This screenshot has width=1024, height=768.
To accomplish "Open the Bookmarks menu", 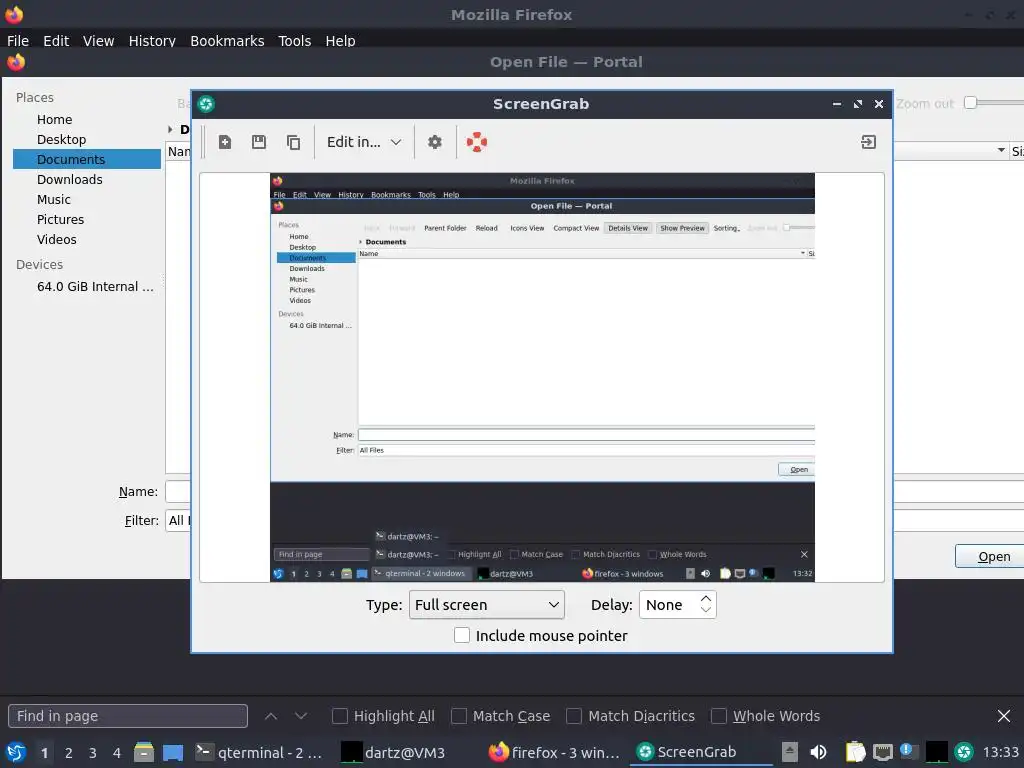I will tap(227, 40).
